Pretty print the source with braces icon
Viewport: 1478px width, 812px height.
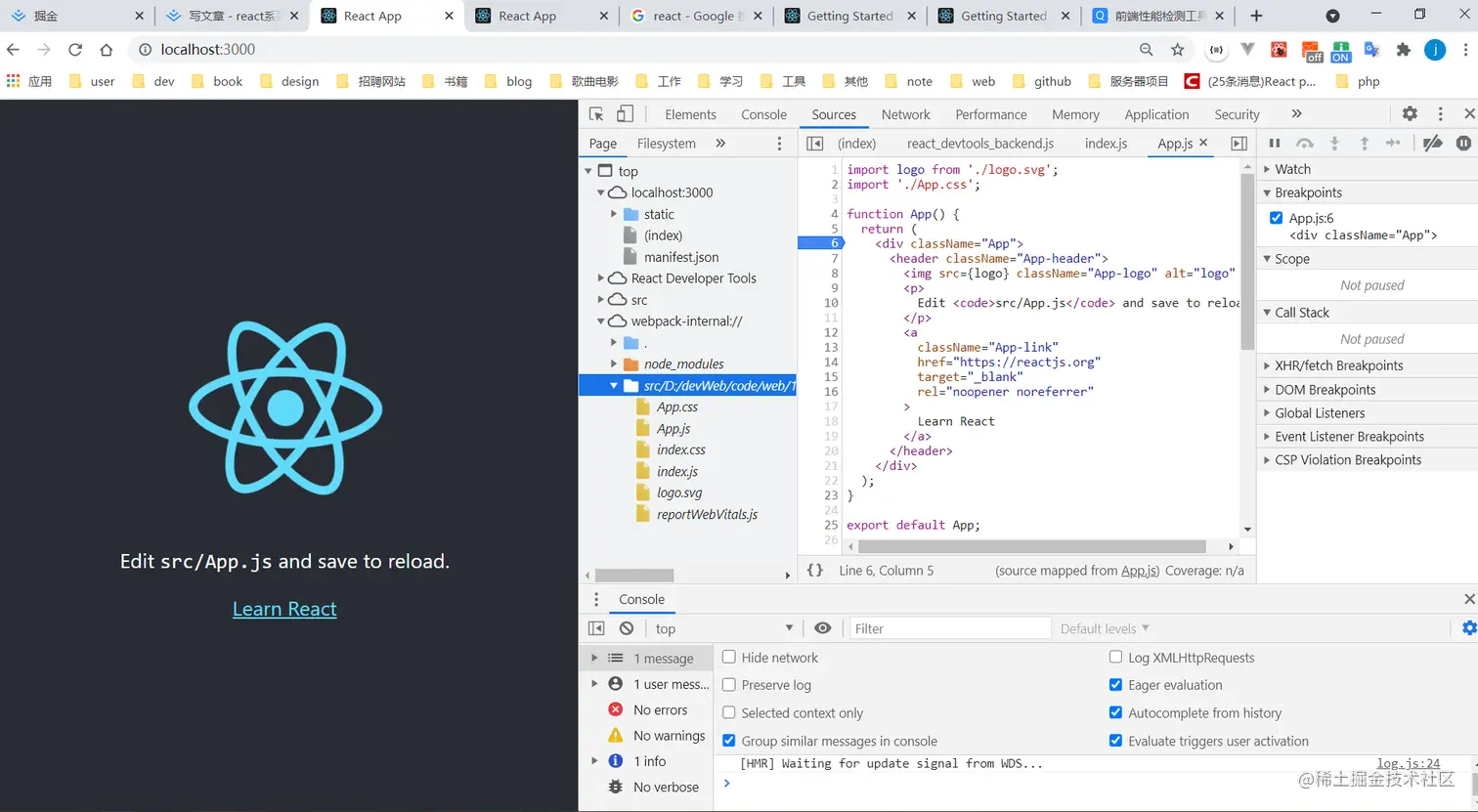(814, 571)
